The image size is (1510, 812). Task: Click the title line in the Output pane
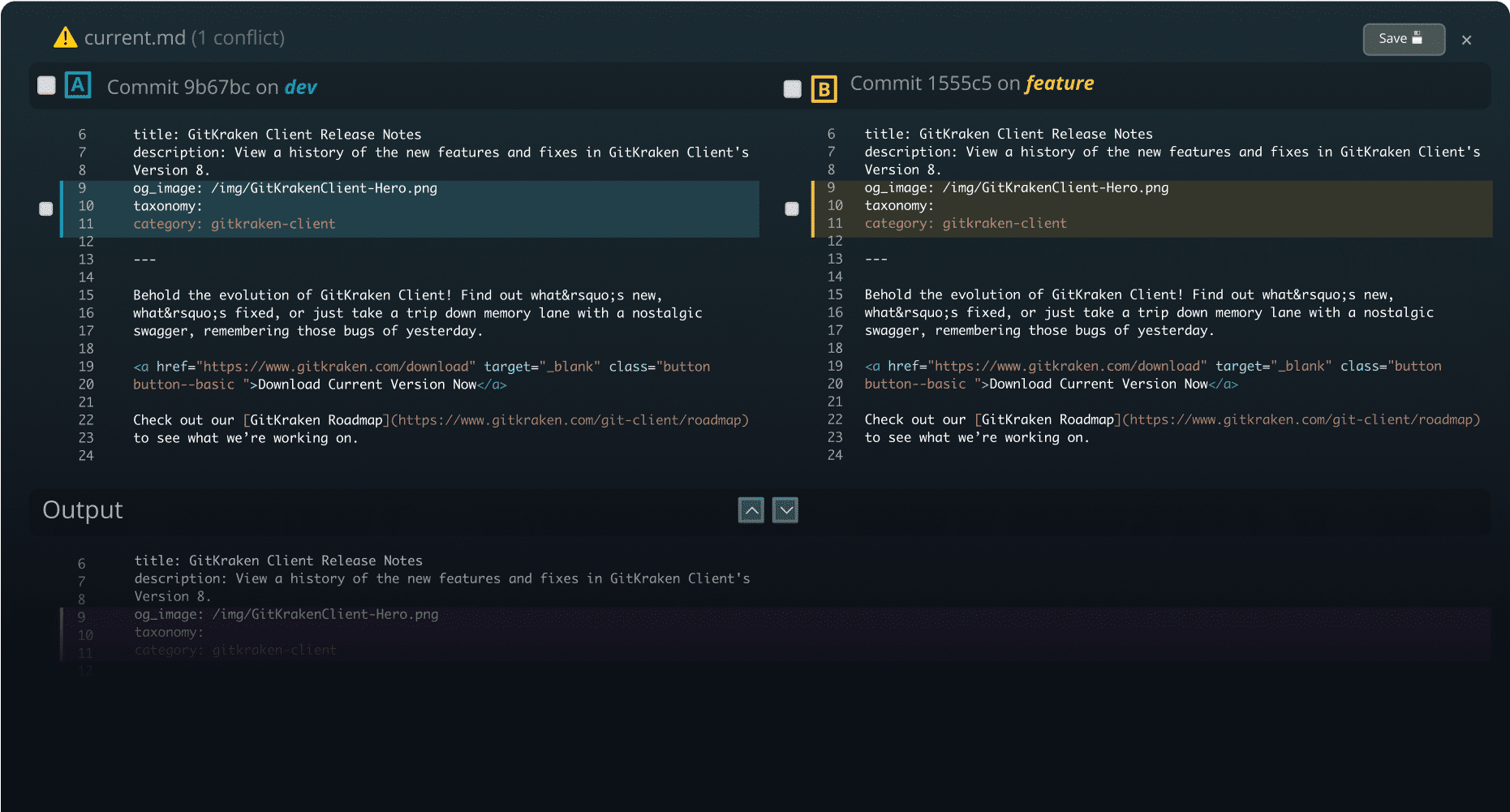point(278,561)
